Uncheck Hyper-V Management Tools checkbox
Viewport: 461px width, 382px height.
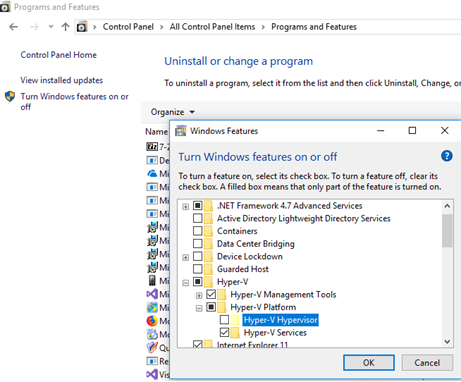tap(211, 294)
